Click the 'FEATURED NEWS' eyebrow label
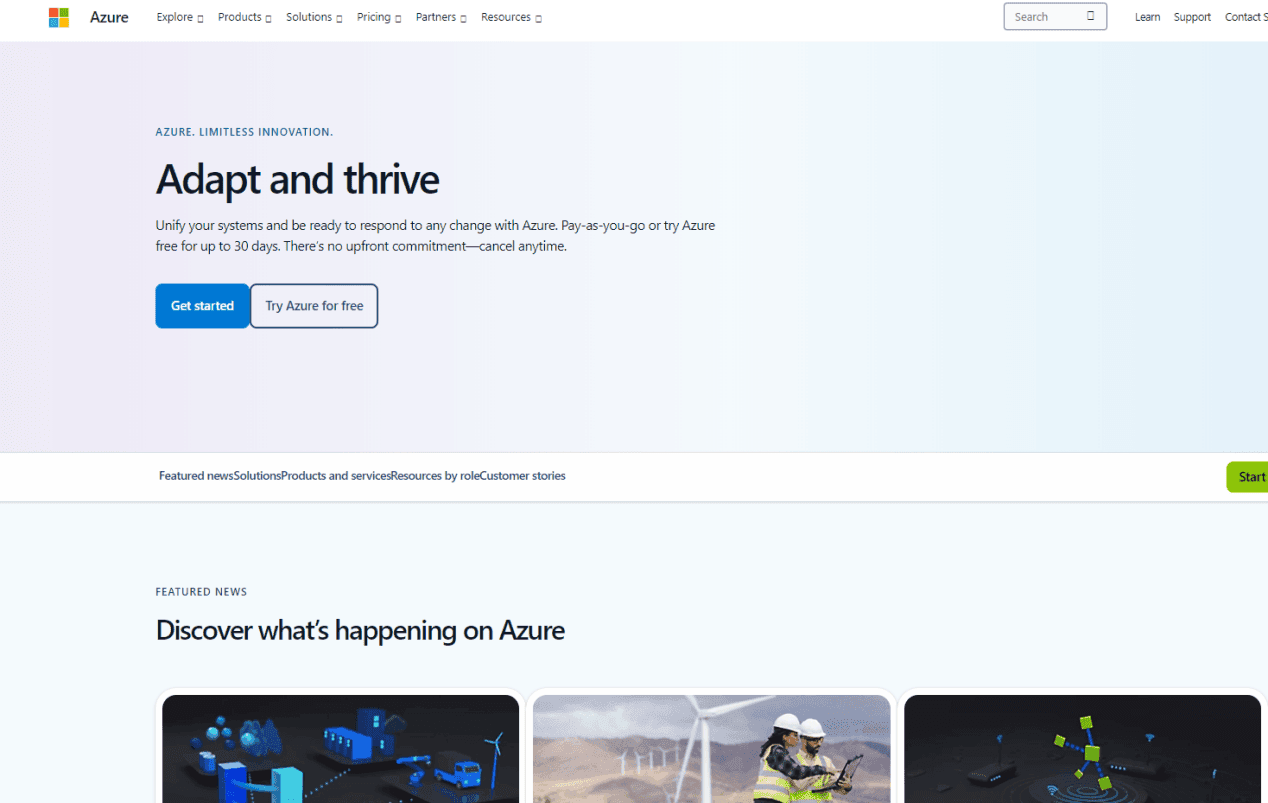 (x=201, y=592)
